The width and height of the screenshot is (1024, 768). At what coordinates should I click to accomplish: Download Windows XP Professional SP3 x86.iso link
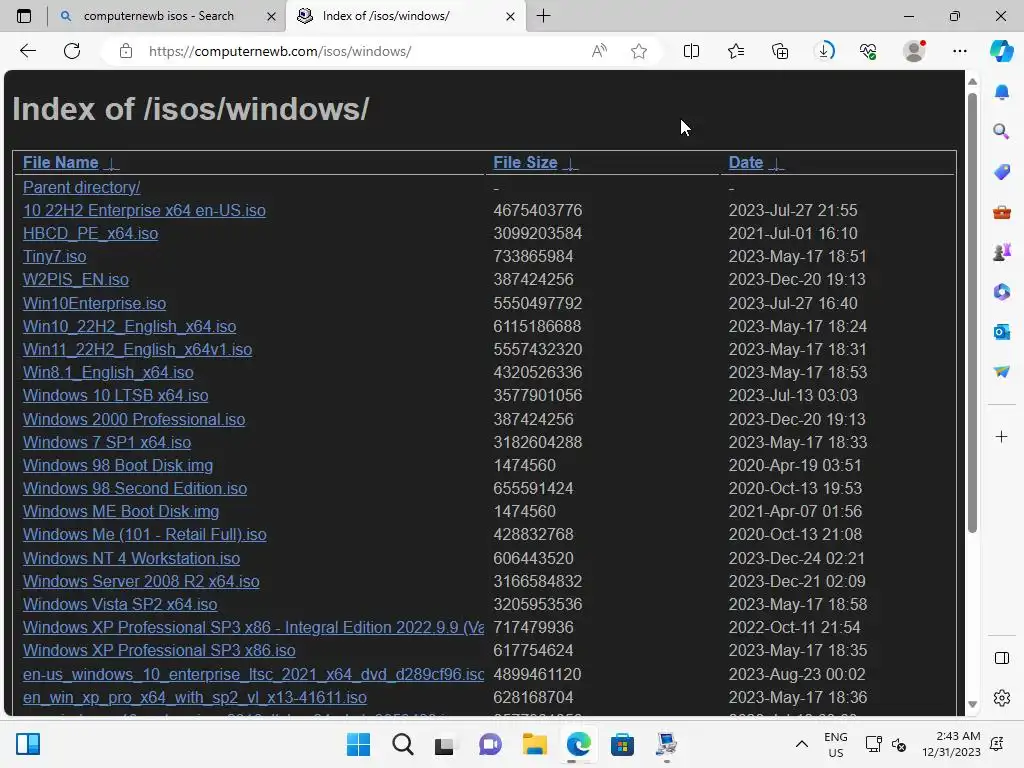pos(159,650)
